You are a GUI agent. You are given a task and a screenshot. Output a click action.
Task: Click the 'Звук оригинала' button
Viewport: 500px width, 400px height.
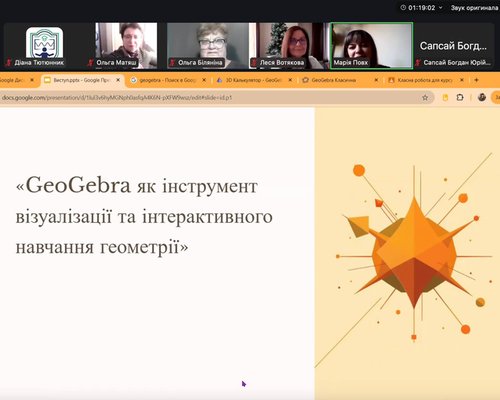click(x=474, y=7)
